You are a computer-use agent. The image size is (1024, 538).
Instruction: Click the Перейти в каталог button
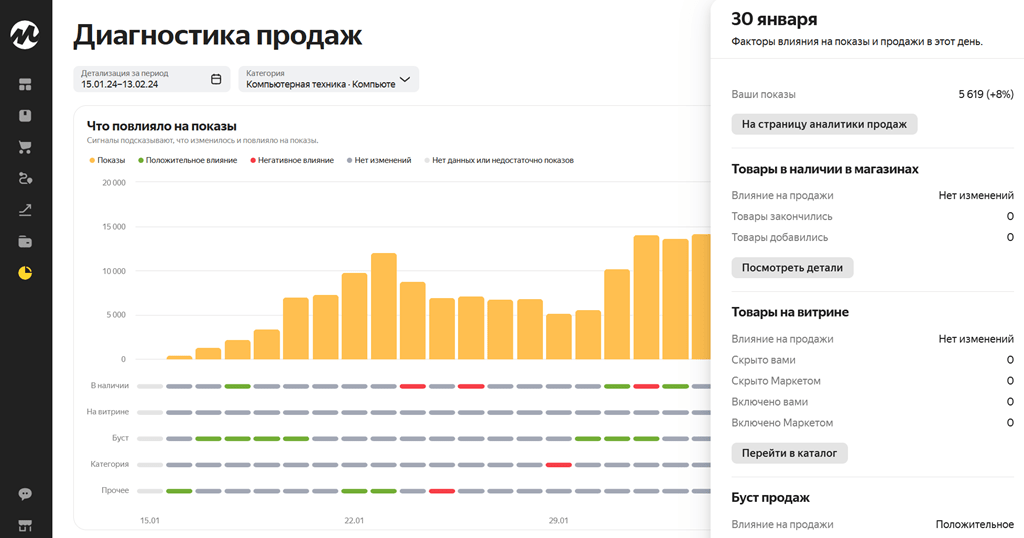click(x=790, y=453)
